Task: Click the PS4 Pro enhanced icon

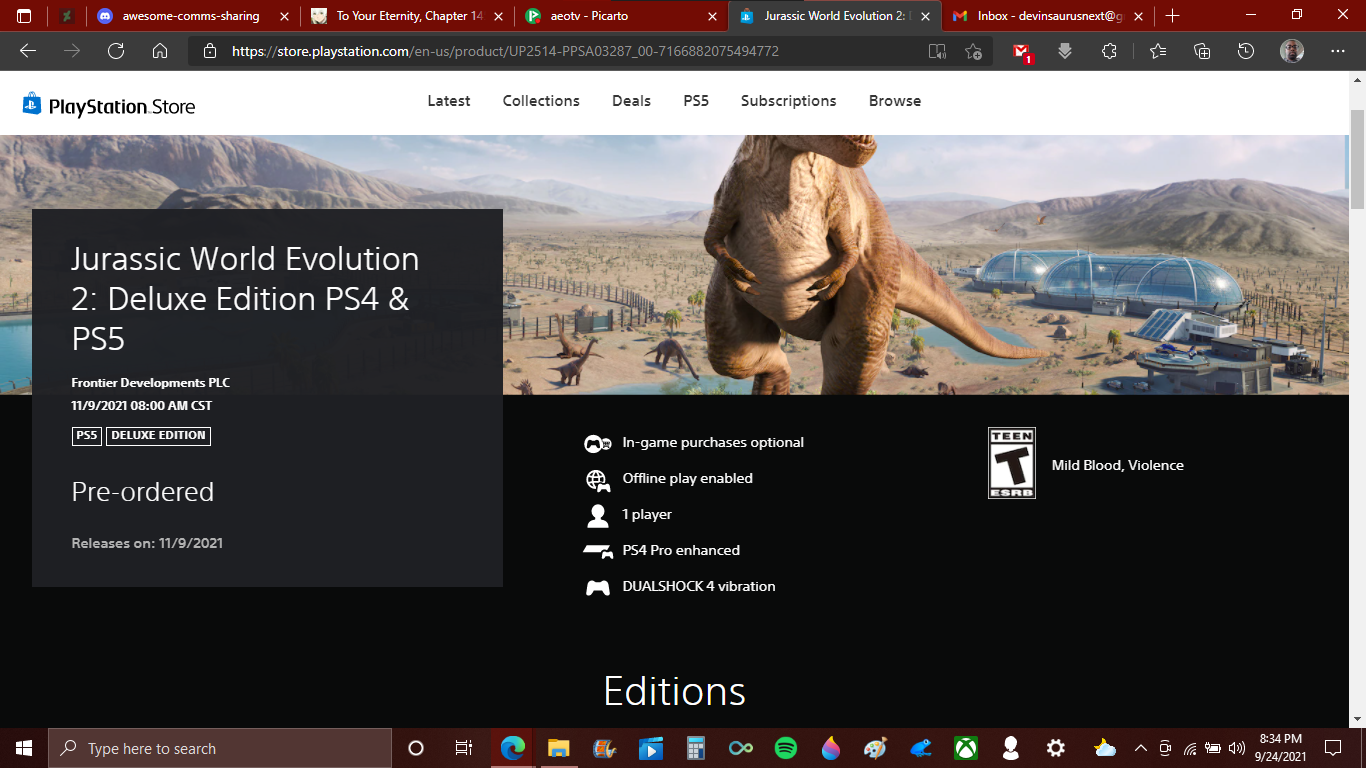Action: pyautogui.click(x=598, y=551)
